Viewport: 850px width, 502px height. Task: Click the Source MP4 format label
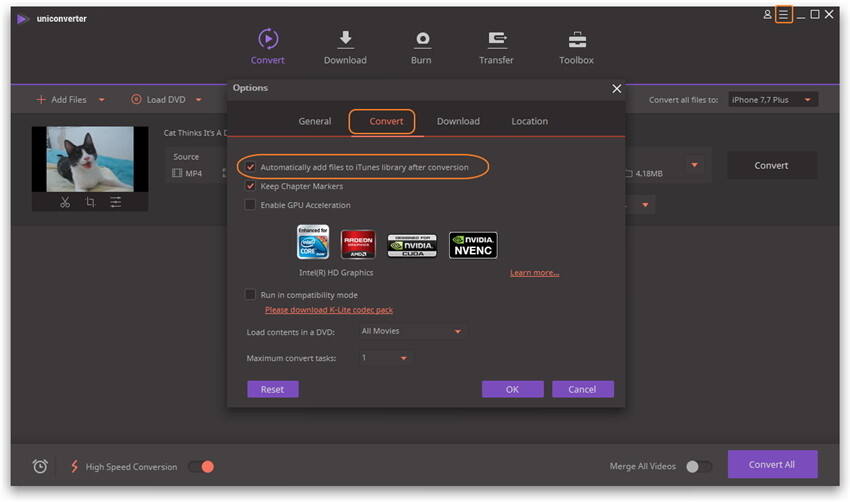[x=194, y=173]
